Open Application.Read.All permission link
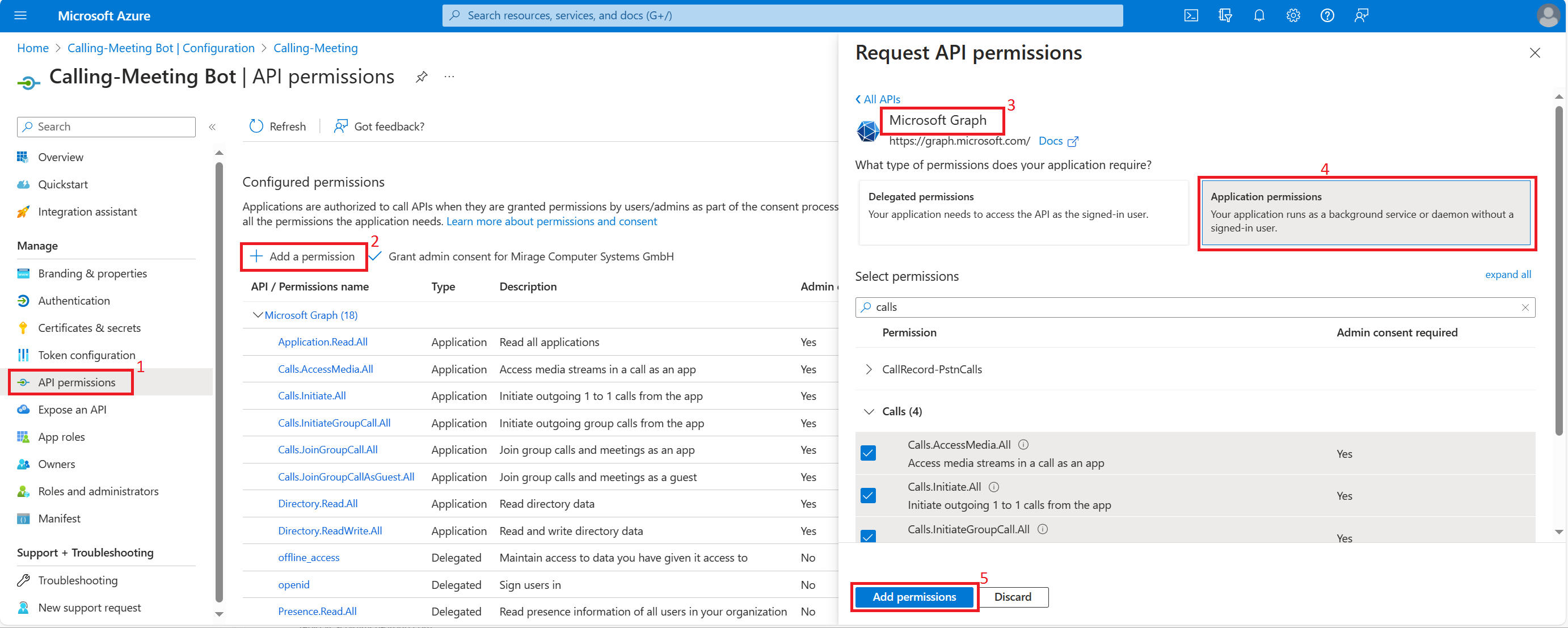The height and width of the screenshot is (628, 1568). [323, 342]
